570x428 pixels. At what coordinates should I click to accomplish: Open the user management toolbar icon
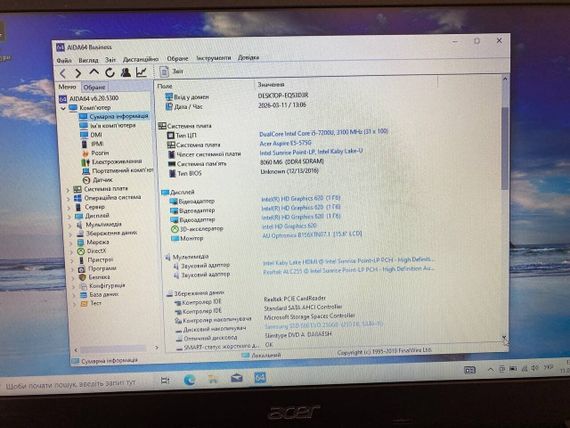pyautogui.click(x=126, y=72)
